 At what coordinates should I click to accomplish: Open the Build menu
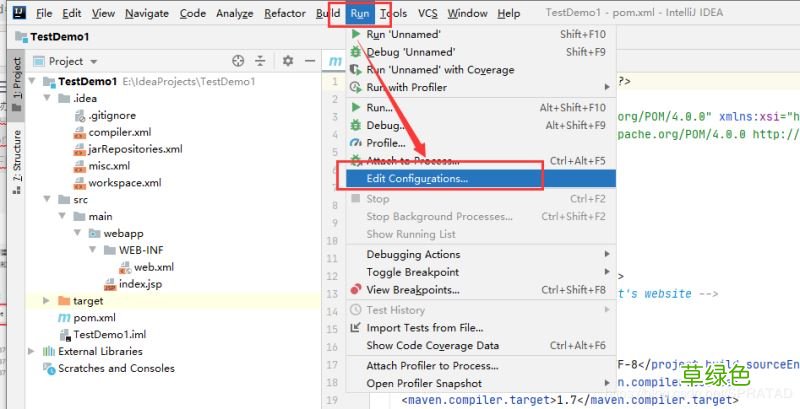point(328,13)
